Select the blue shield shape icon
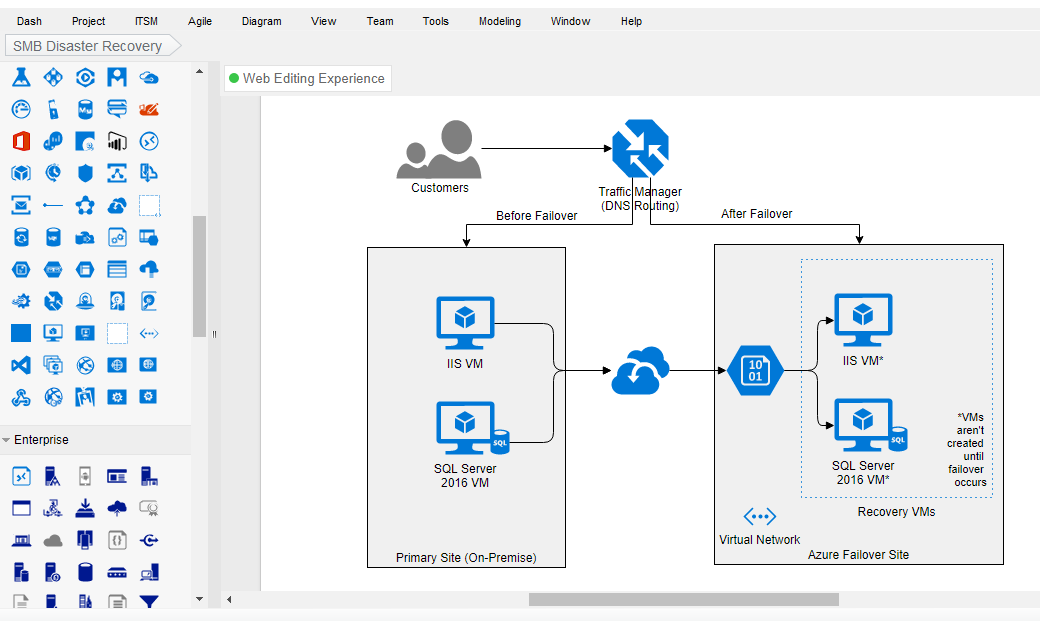This screenshot has height=621, width=1040. pos(85,173)
